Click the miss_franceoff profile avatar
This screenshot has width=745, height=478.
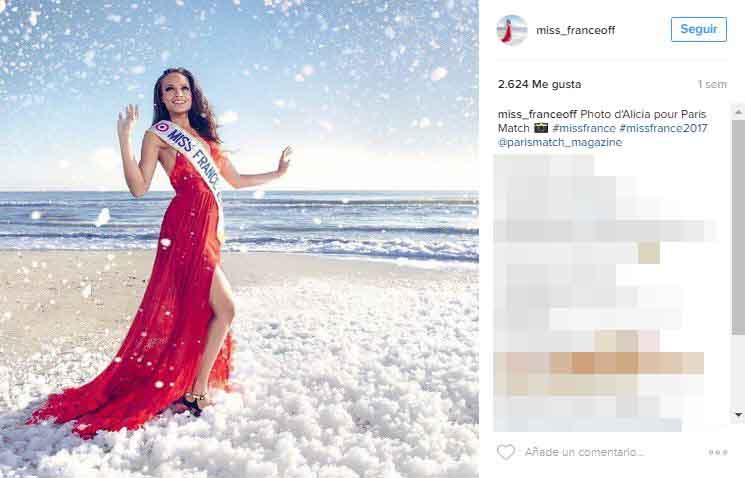coord(512,30)
